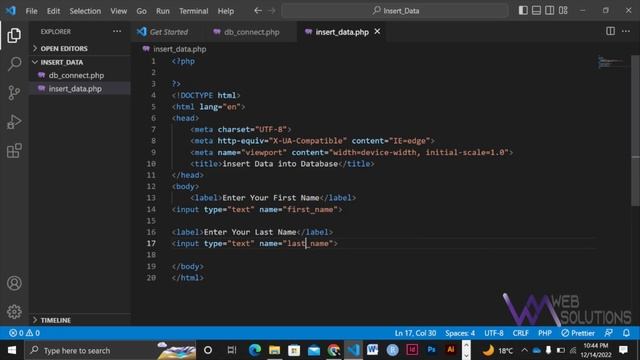Viewport: 640px width, 360px height.
Task: Toggle the secondary side bar layout icon
Action: (550, 10)
